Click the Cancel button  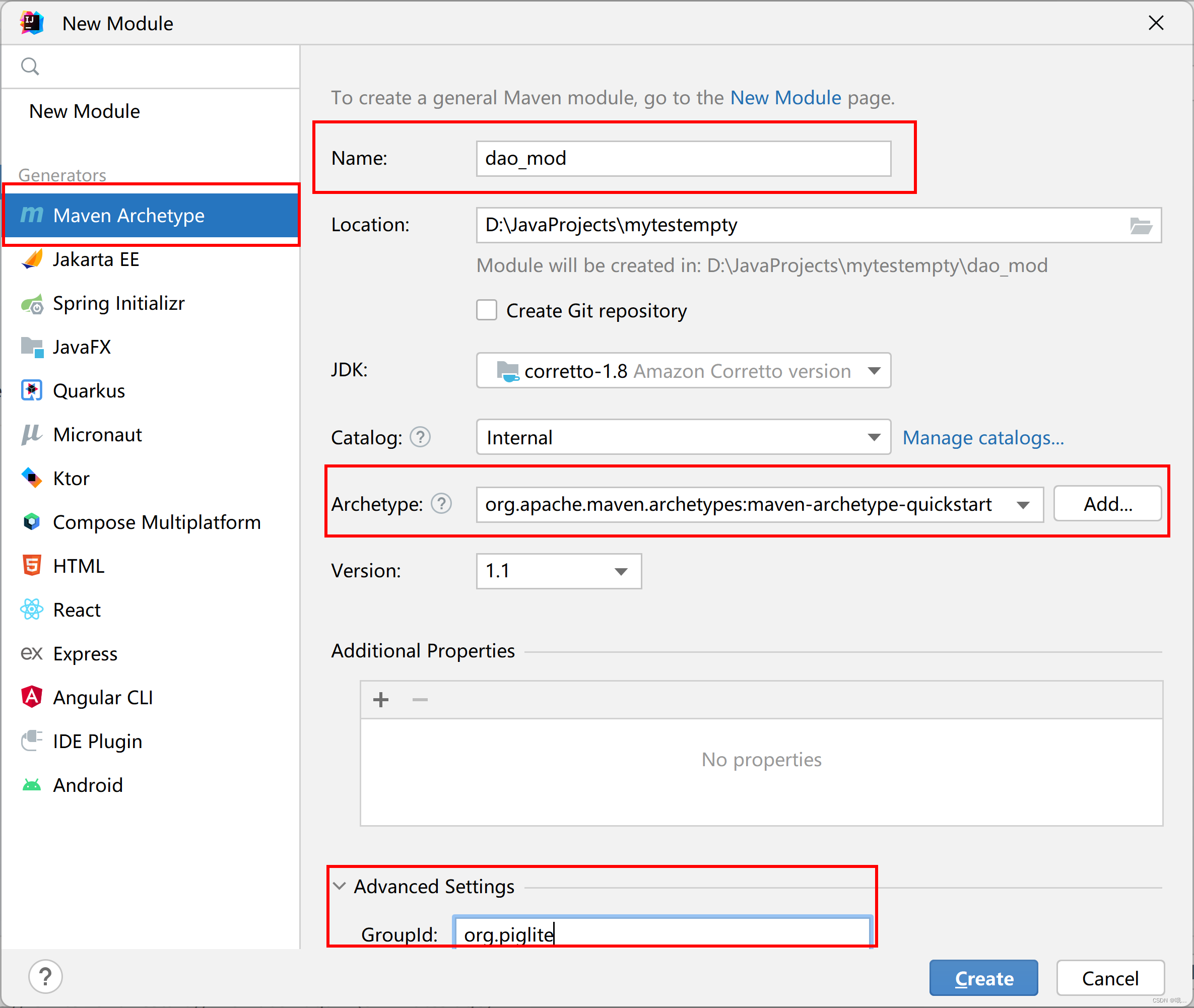coord(1110,978)
